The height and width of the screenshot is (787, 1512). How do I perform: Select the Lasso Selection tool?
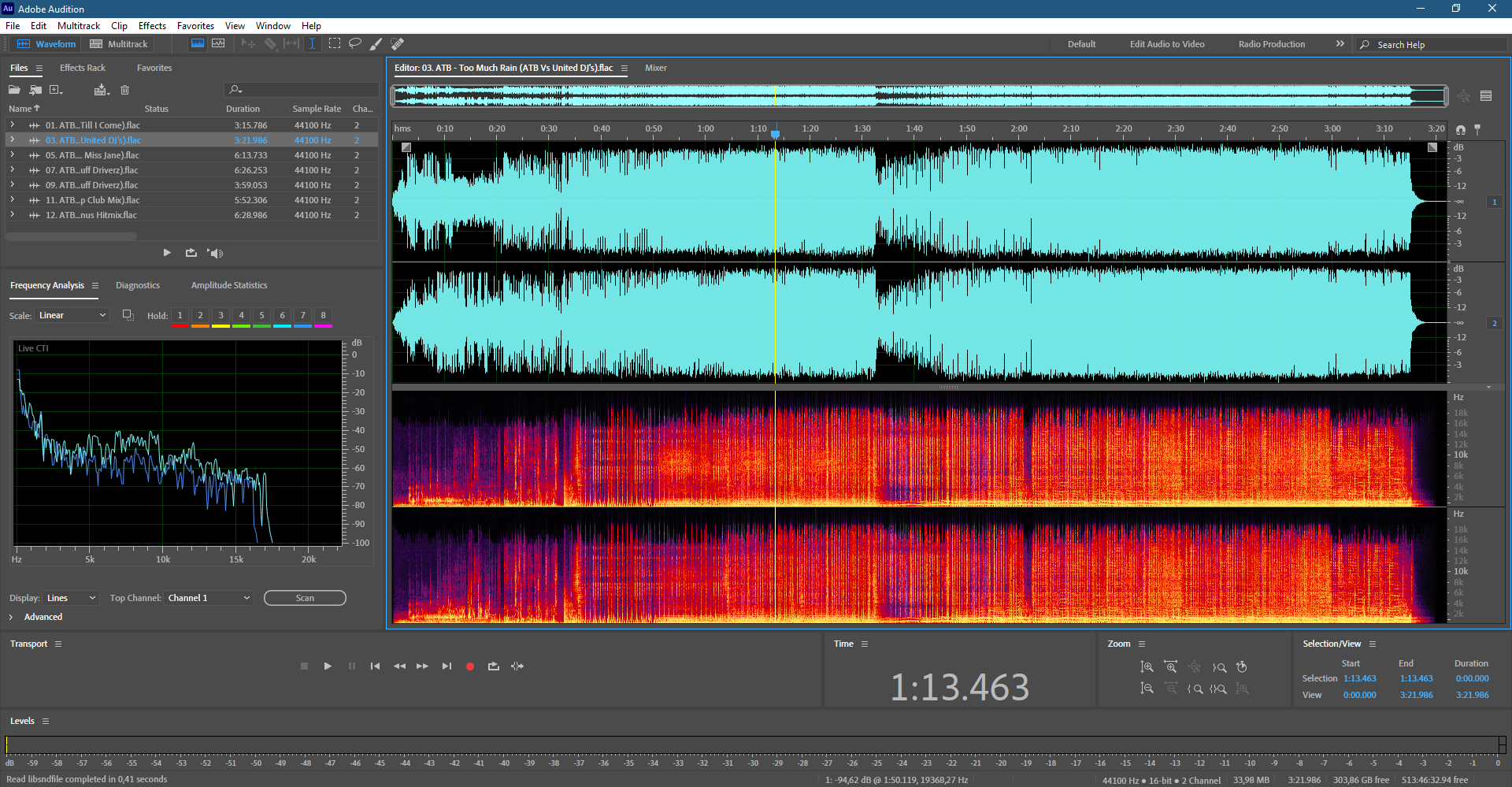pyautogui.click(x=355, y=44)
